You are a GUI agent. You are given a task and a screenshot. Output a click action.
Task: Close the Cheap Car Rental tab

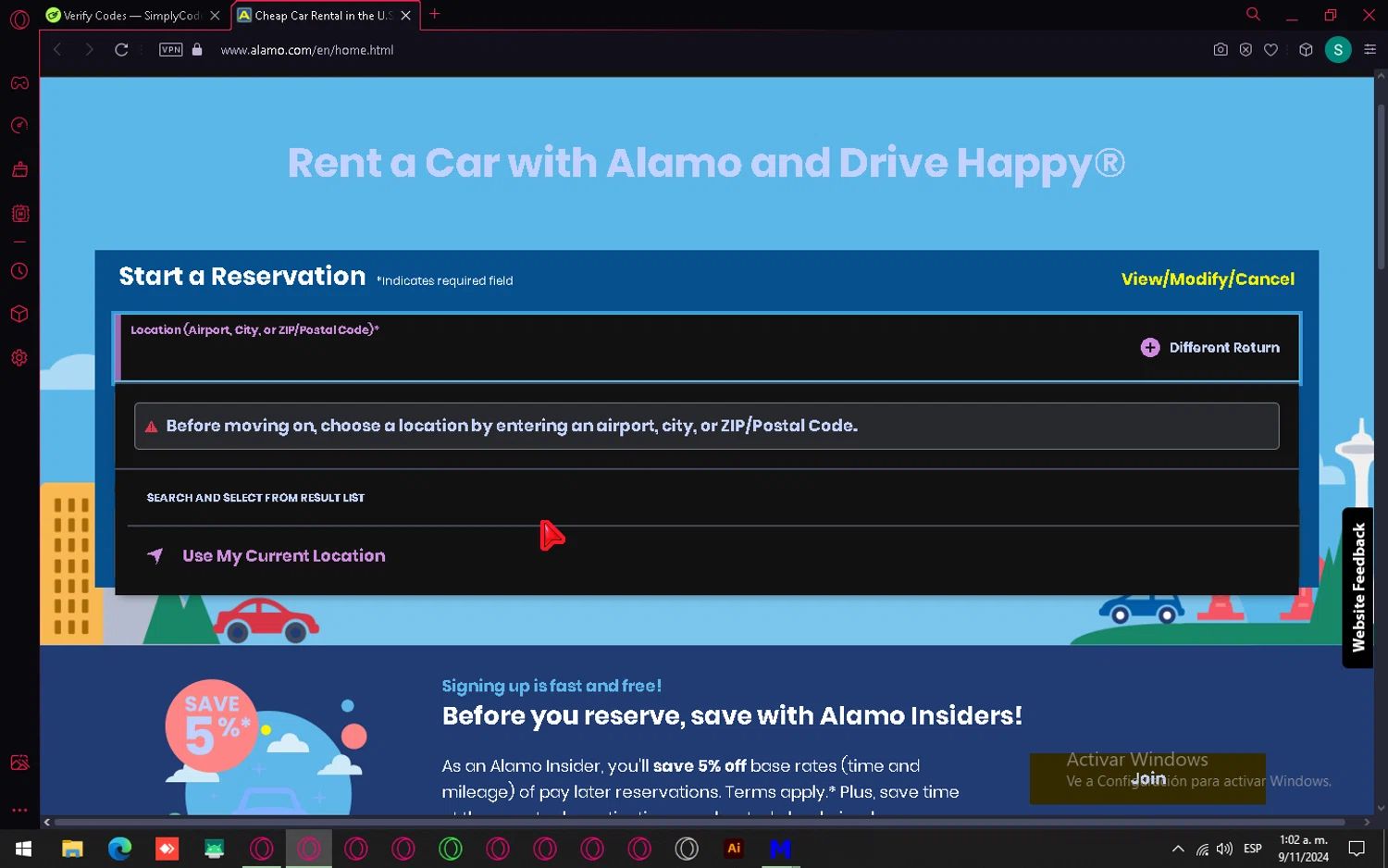(405, 16)
